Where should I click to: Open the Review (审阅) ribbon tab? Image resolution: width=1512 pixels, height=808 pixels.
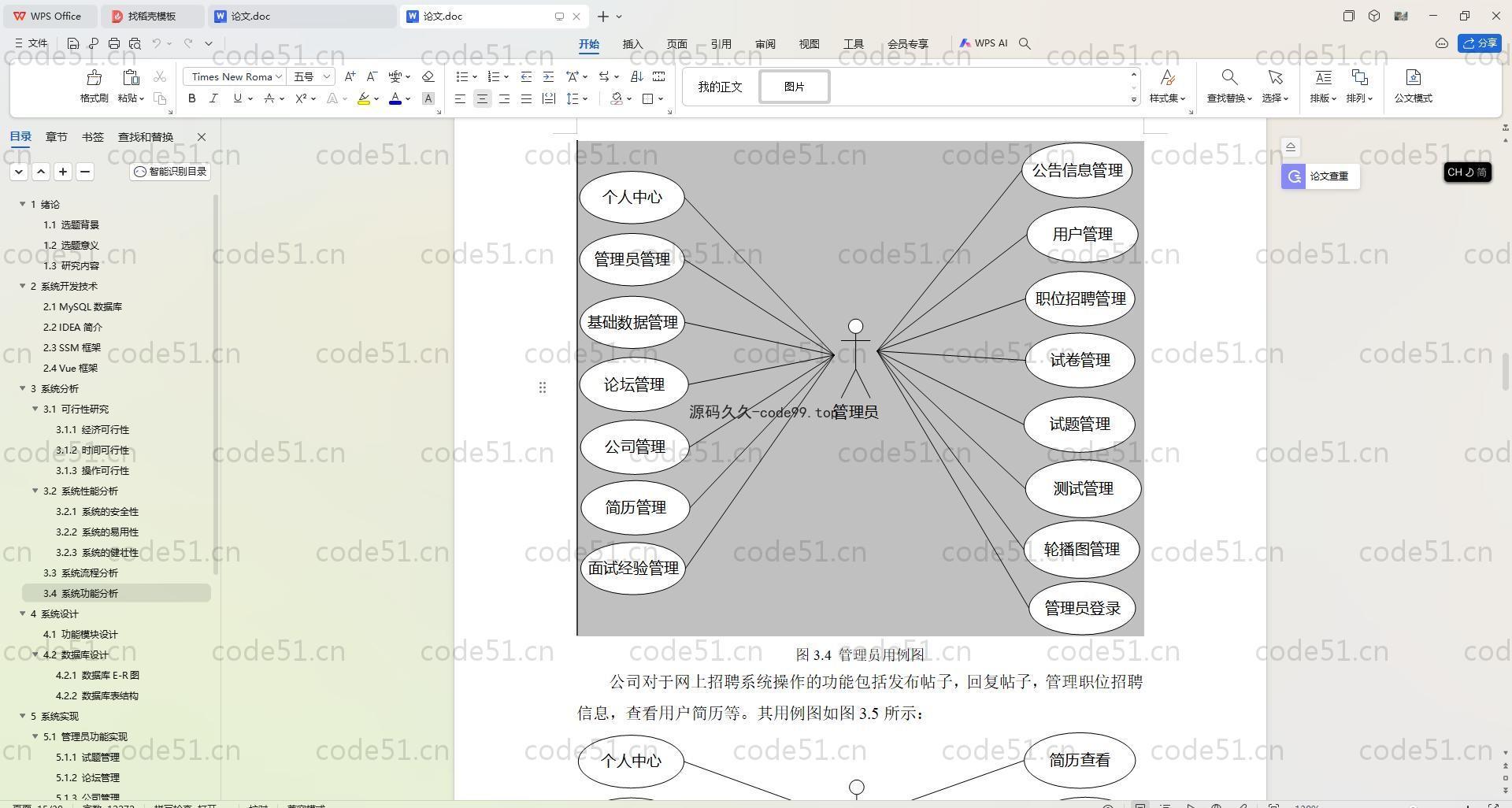click(765, 44)
